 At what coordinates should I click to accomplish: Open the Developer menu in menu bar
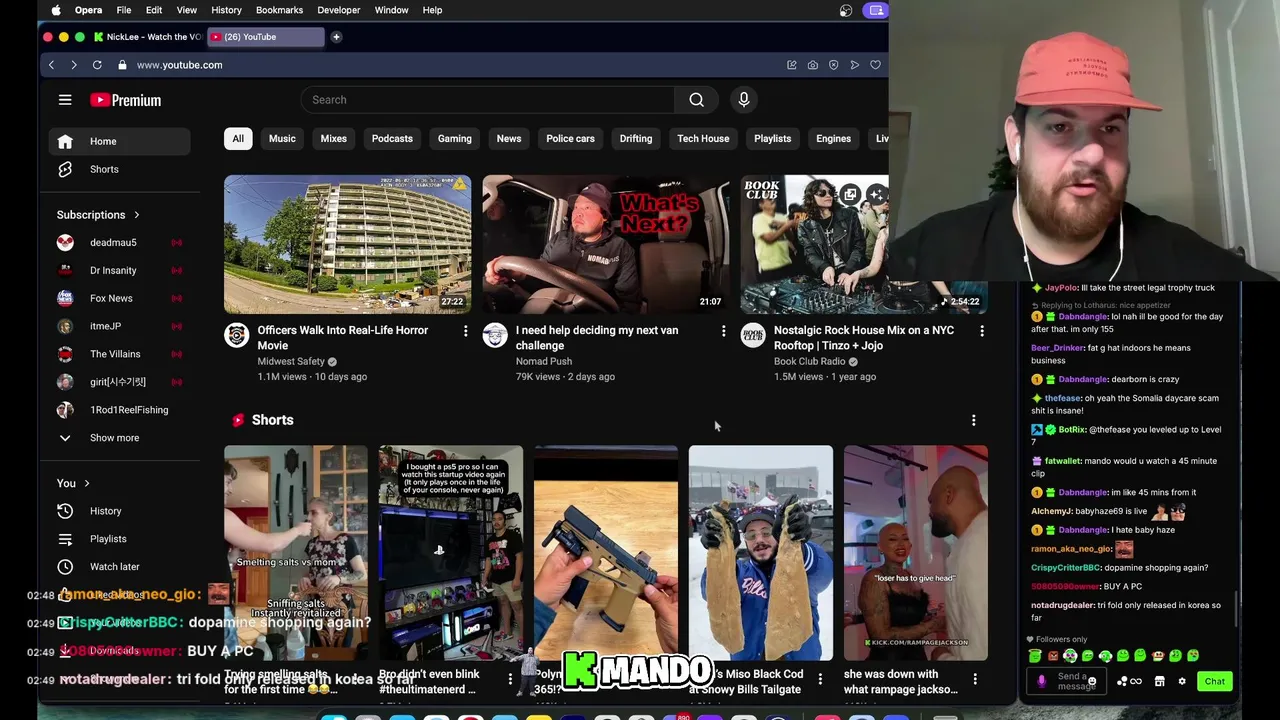(339, 10)
